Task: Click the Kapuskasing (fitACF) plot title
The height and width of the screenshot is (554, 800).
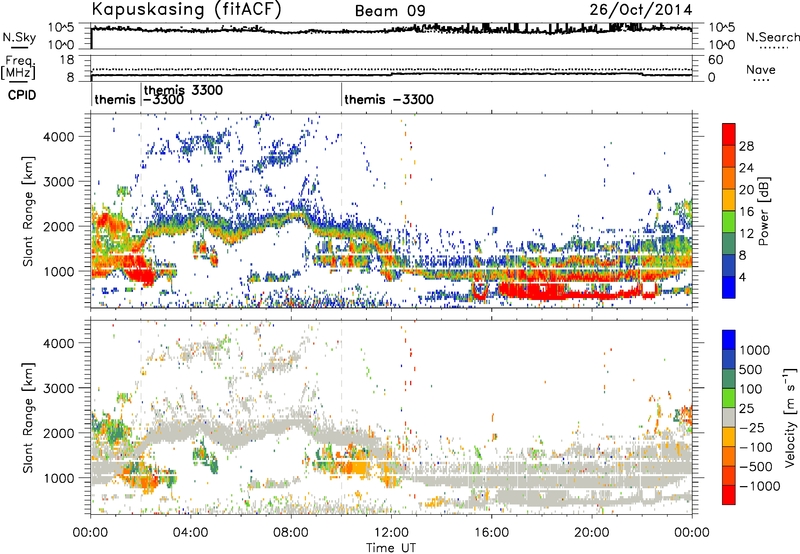Action: (x=186, y=10)
